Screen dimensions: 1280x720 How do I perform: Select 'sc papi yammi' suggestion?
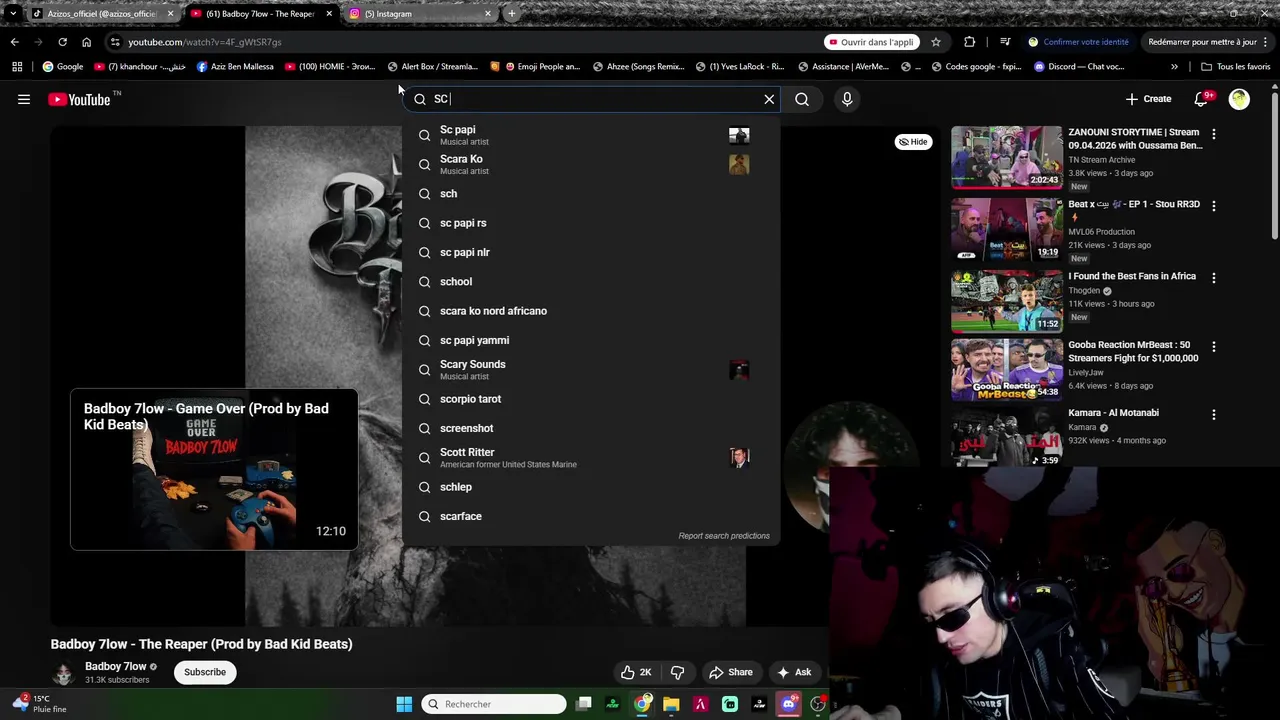[x=590, y=340]
